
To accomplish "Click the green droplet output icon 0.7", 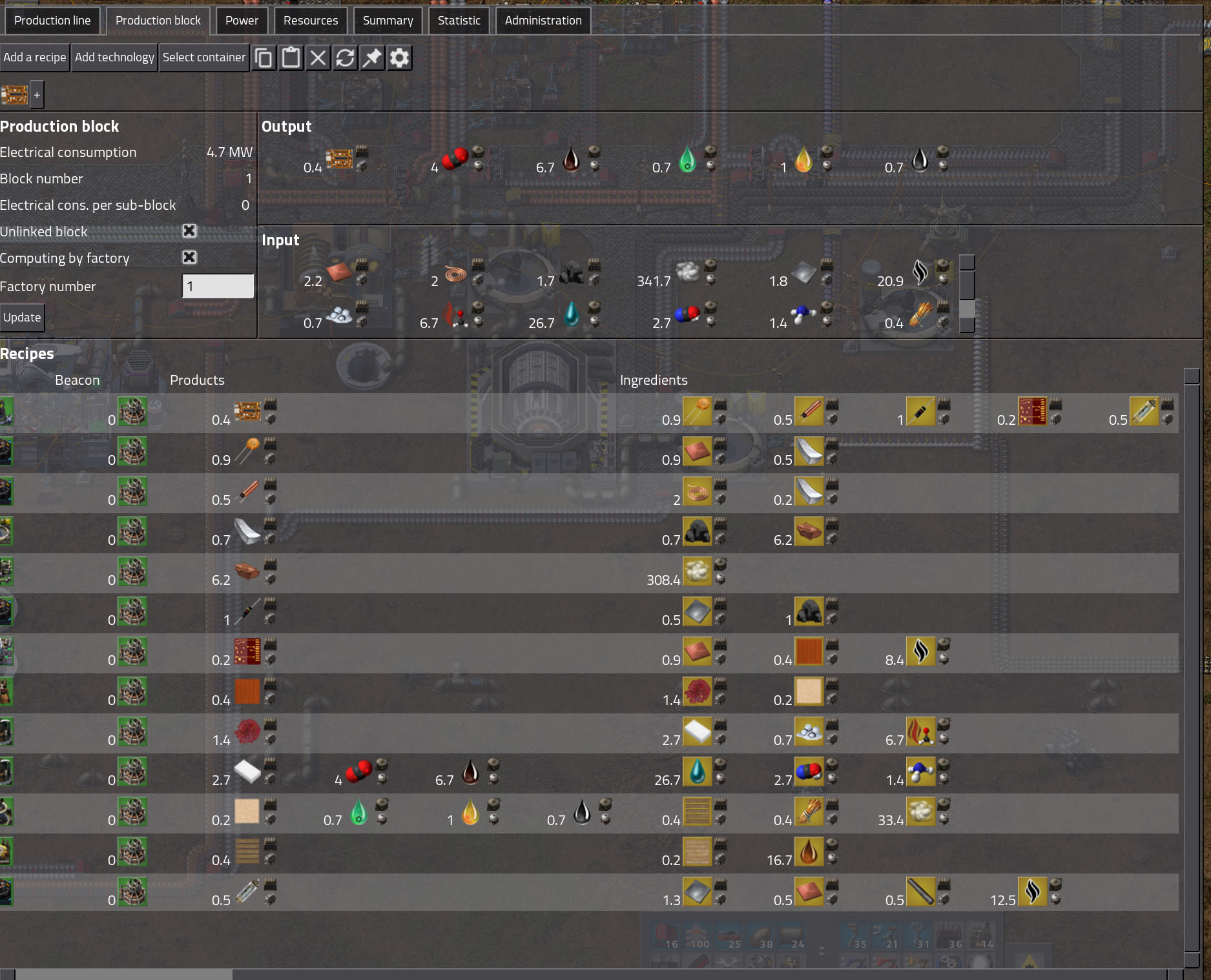I will [x=687, y=159].
